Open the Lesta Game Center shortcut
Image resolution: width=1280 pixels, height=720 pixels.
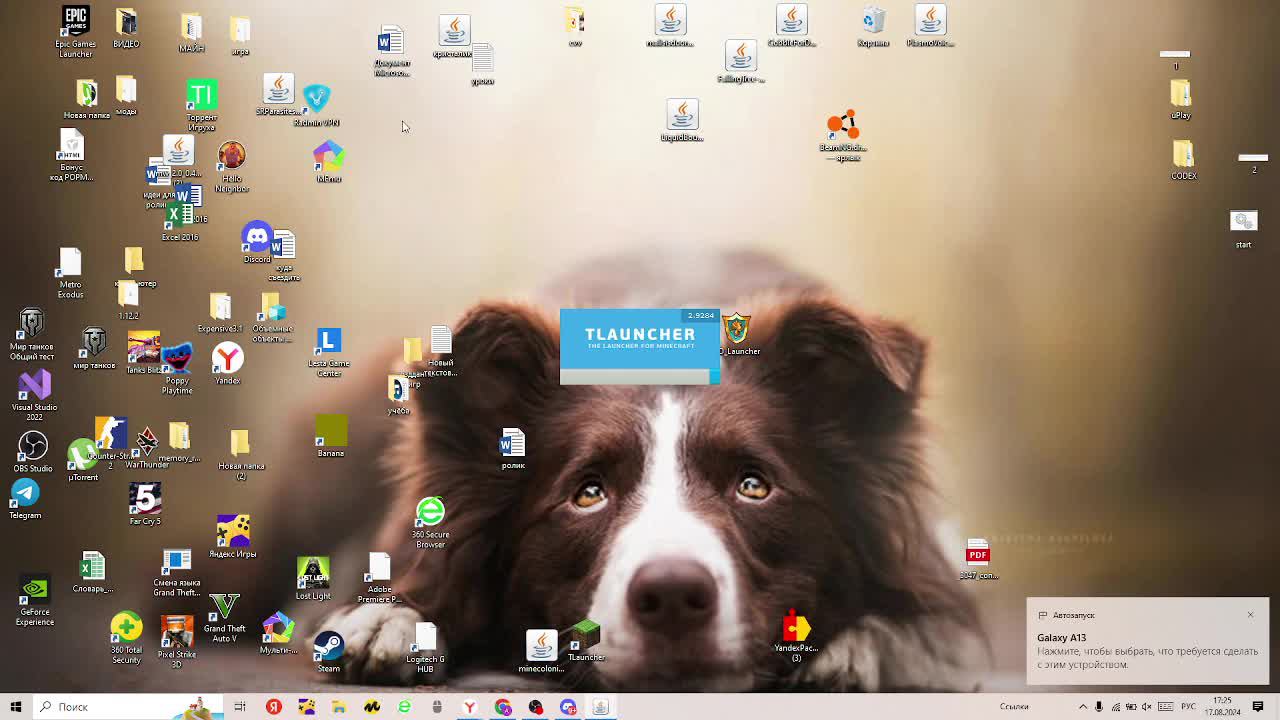click(x=328, y=352)
